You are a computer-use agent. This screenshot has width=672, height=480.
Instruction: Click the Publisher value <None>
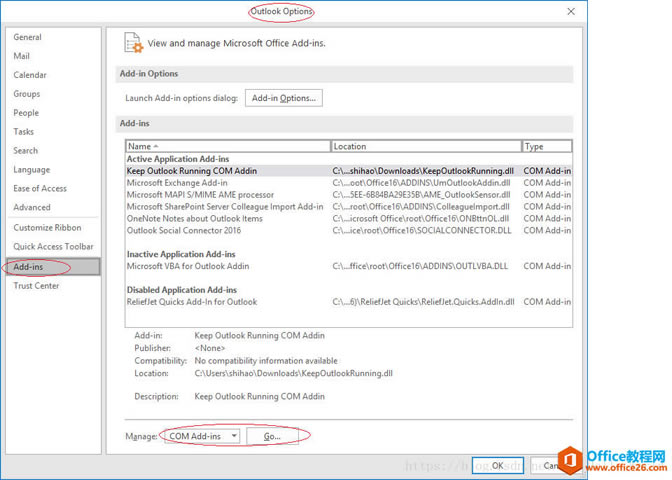coord(210,348)
